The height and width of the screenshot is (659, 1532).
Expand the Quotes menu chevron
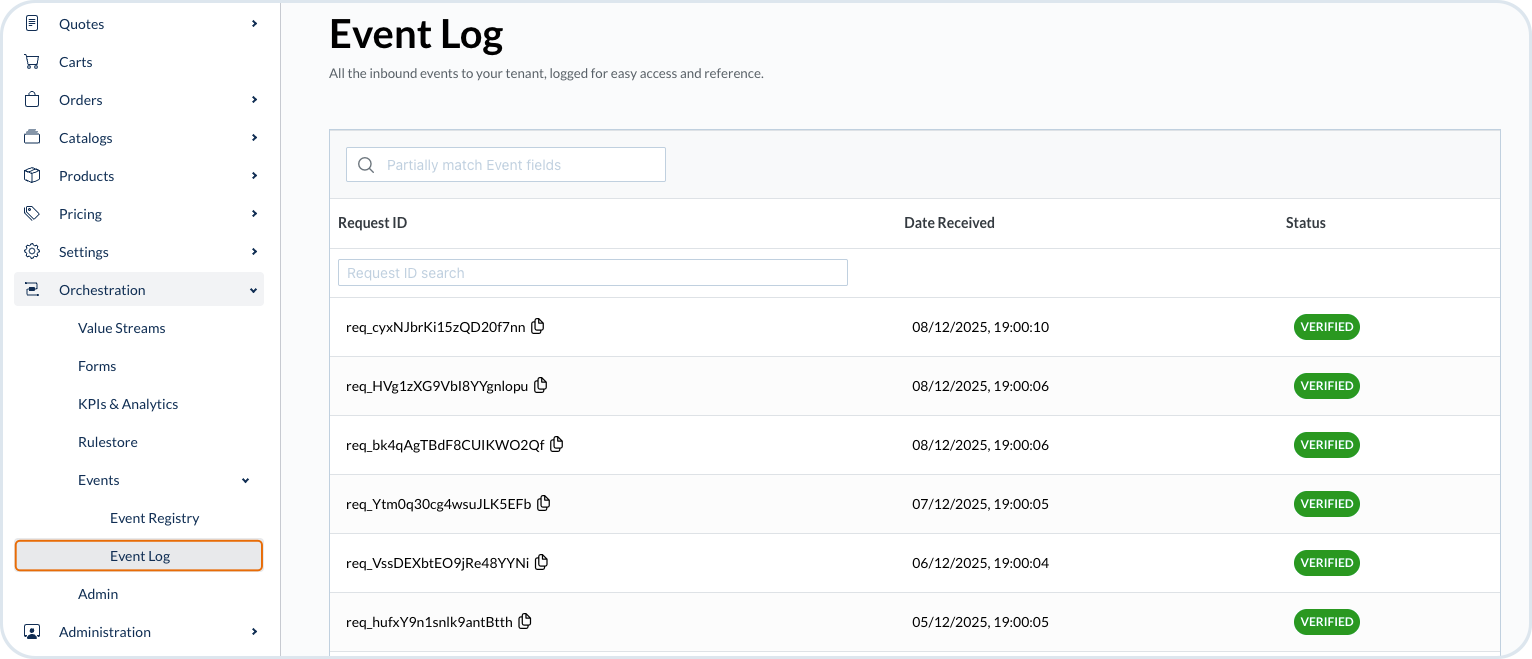(x=254, y=24)
